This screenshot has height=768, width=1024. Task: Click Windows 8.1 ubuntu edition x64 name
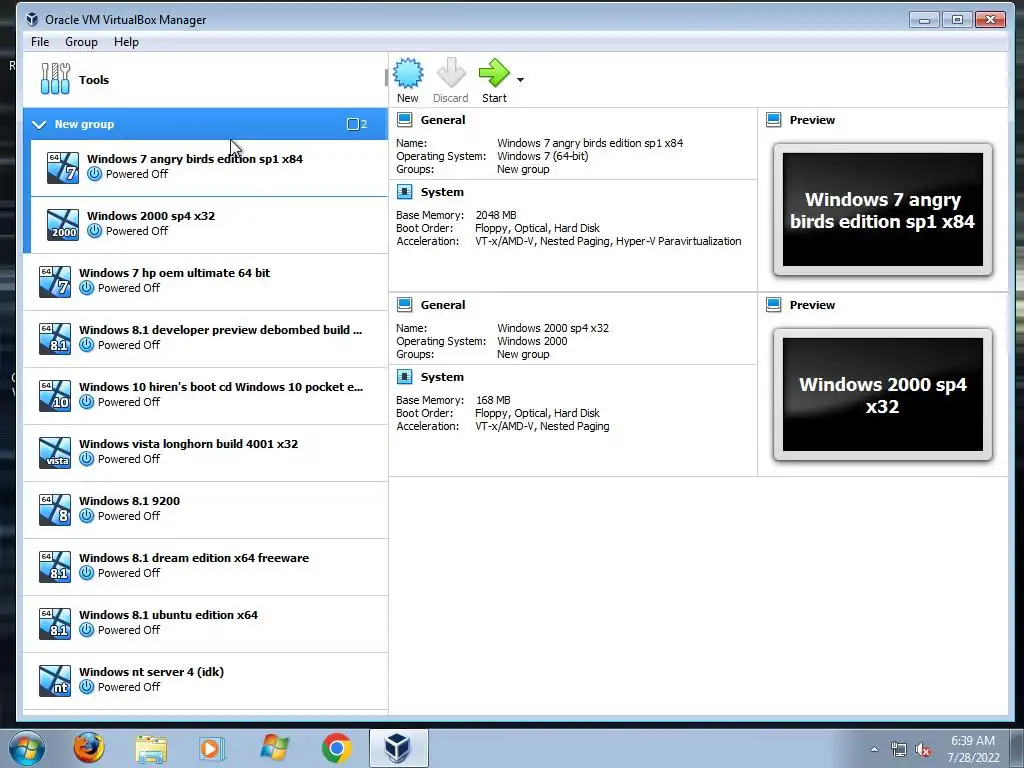pyautogui.click(x=168, y=615)
